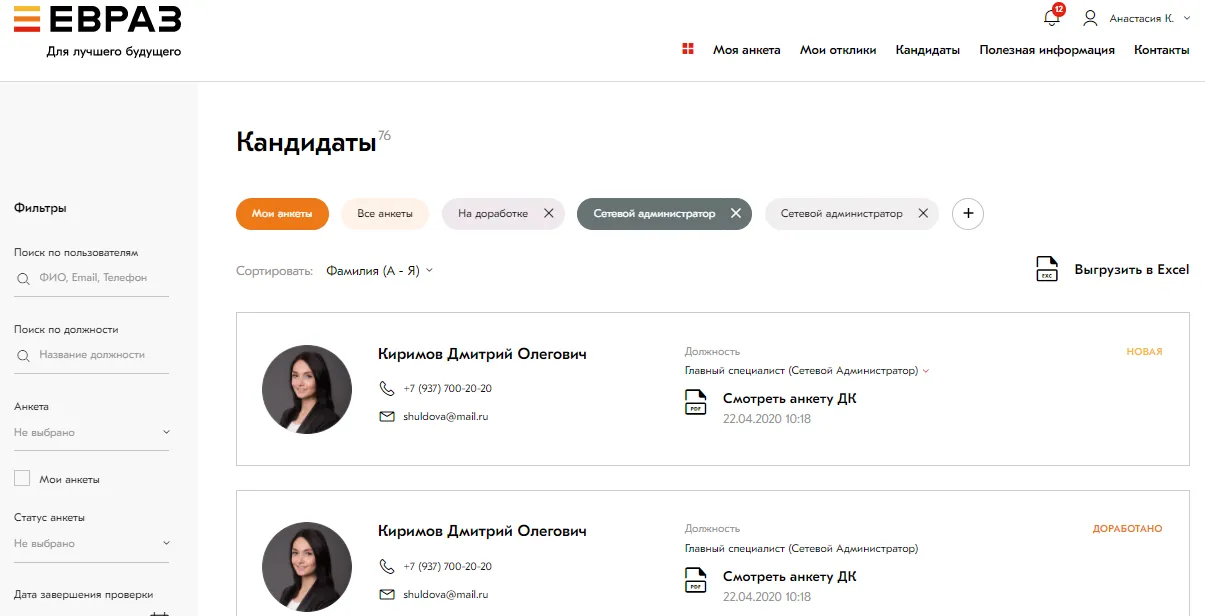Click the email envelope icon in first card
The width and height of the screenshot is (1205, 616).
387,416
